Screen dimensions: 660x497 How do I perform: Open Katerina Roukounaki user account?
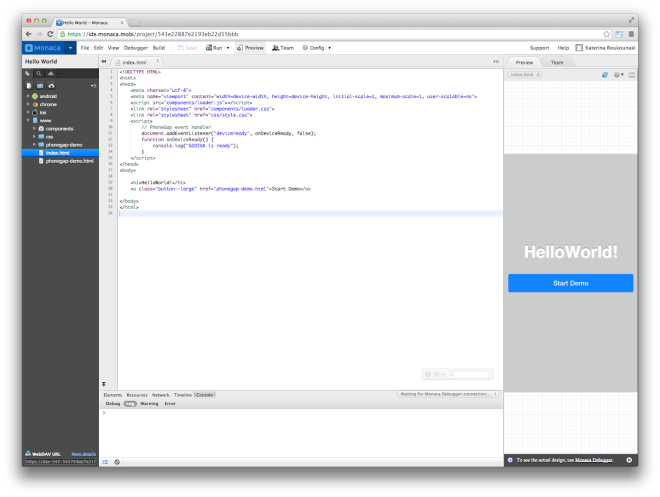click(605, 48)
